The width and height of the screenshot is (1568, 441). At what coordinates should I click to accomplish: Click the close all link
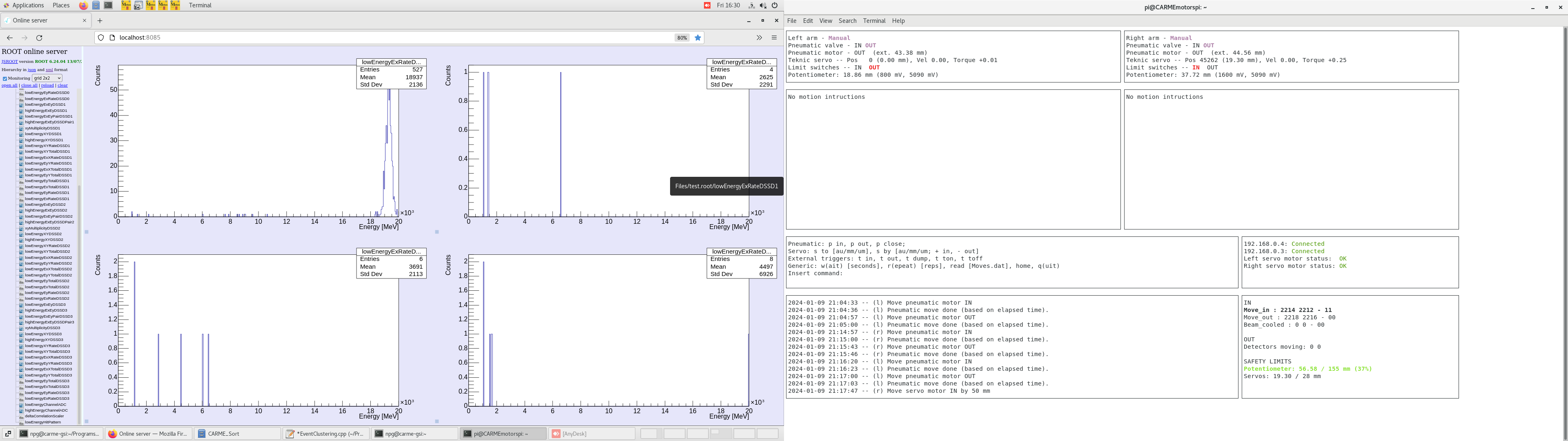point(29,85)
